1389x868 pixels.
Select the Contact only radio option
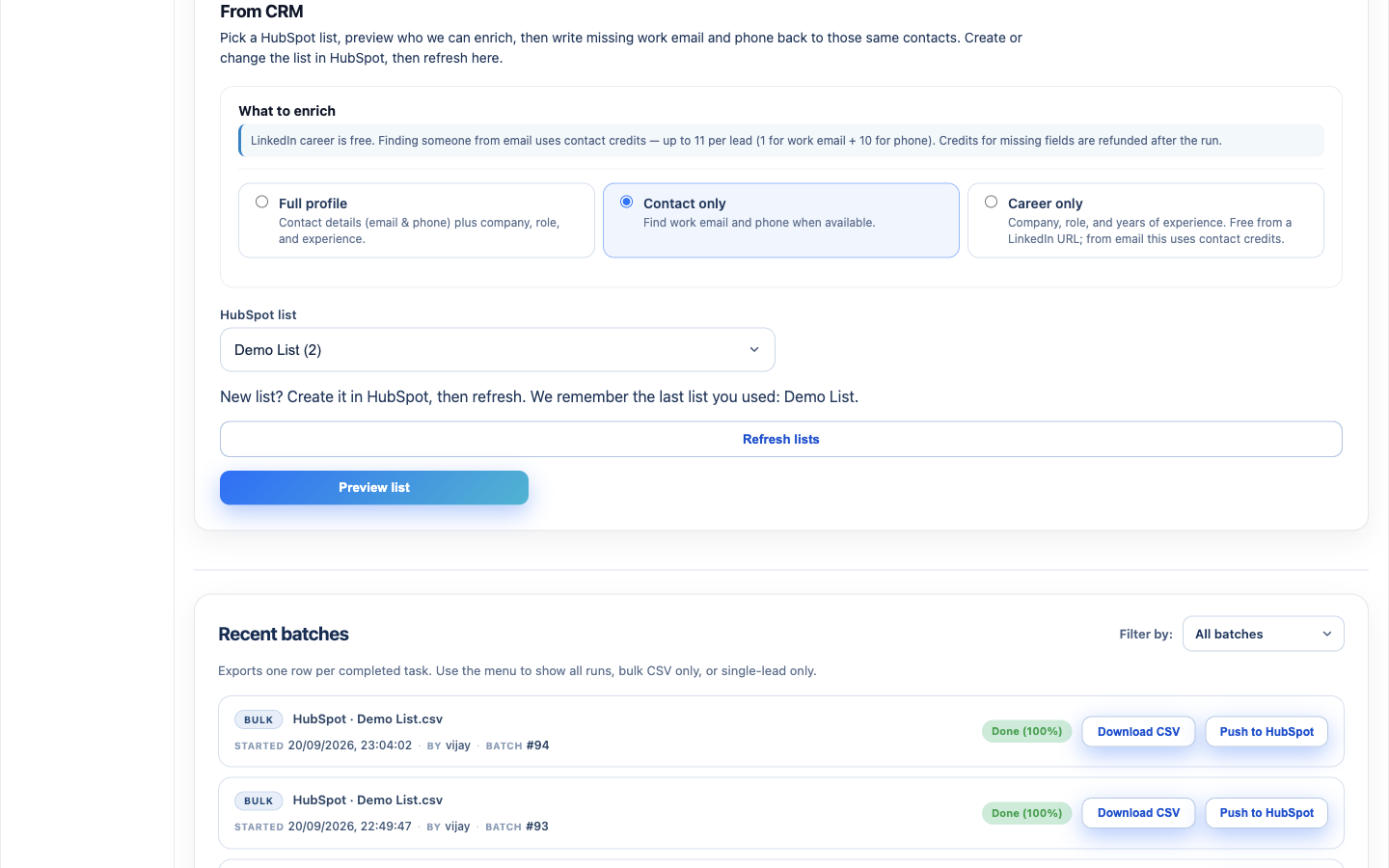[x=626, y=203]
